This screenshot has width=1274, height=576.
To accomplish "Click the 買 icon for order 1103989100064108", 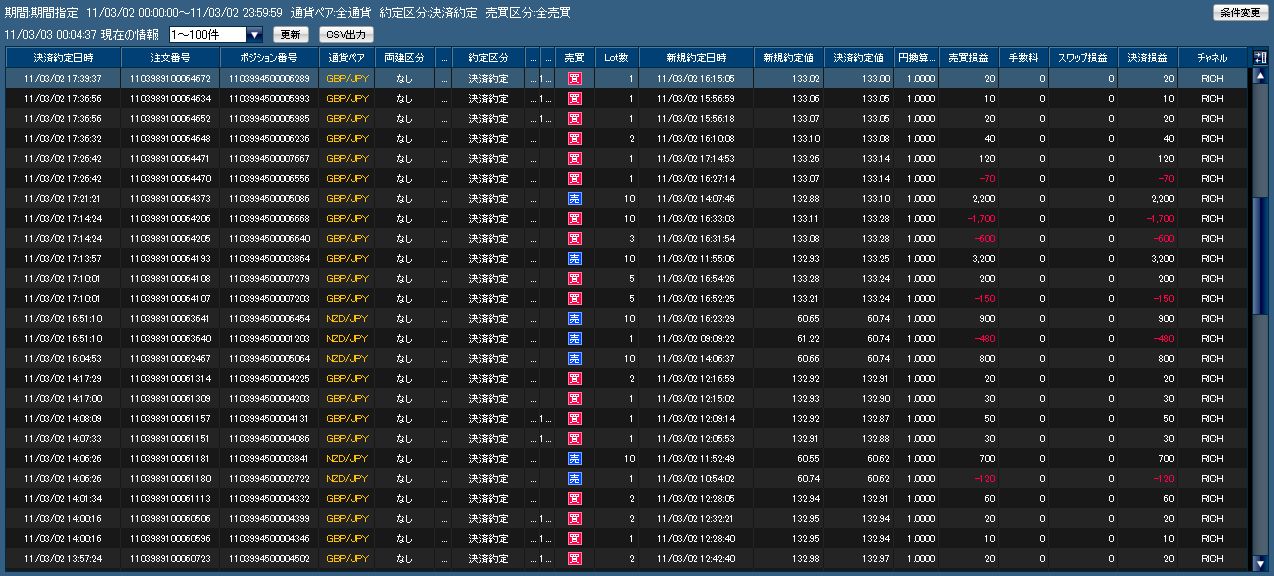I will pos(574,278).
